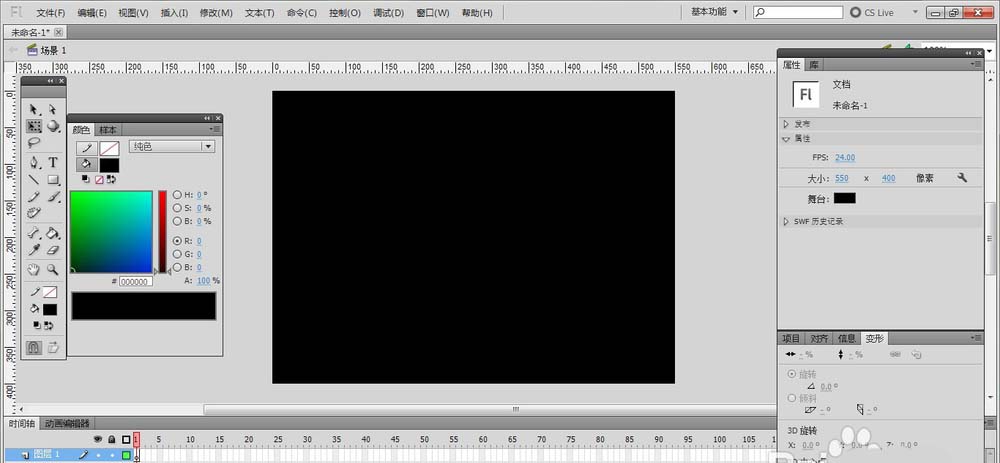The width and height of the screenshot is (1000, 463).
Task: Click the alpha value 100 in Color panel
Action: coord(203,281)
